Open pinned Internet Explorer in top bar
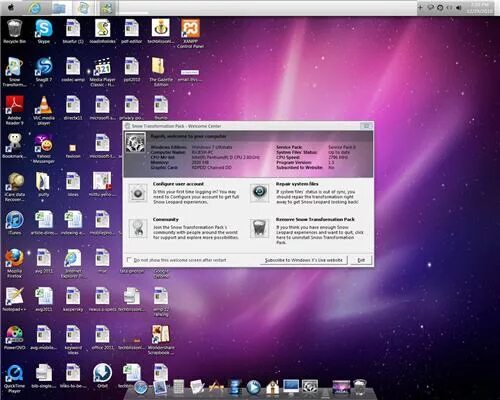This screenshot has height=400, width=500. [34, 8]
